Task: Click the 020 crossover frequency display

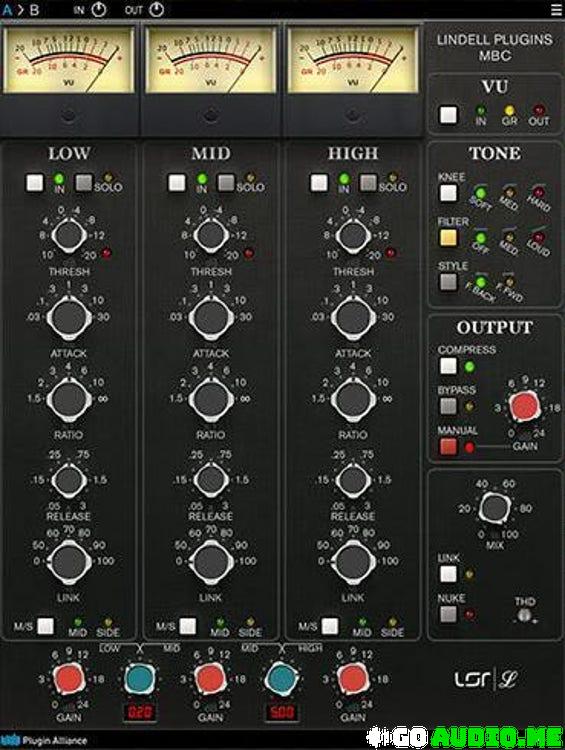Action: (140, 713)
